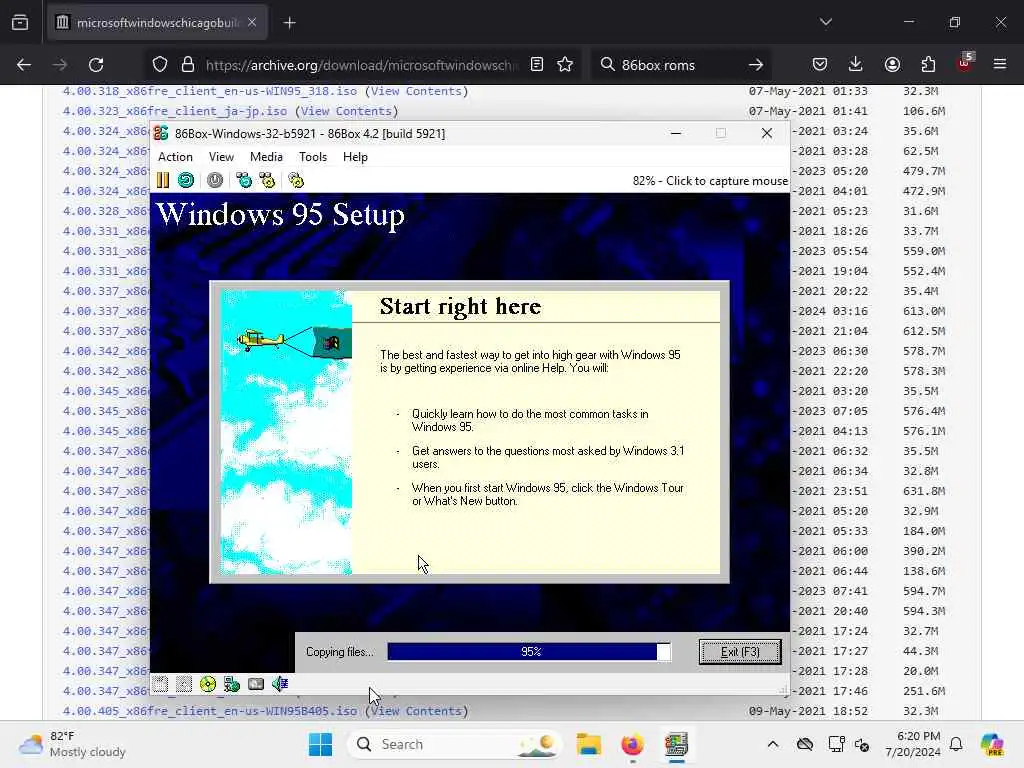This screenshot has height=768, width=1024.
Task: Click the 86box roms search field
Action: click(x=679, y=65)
